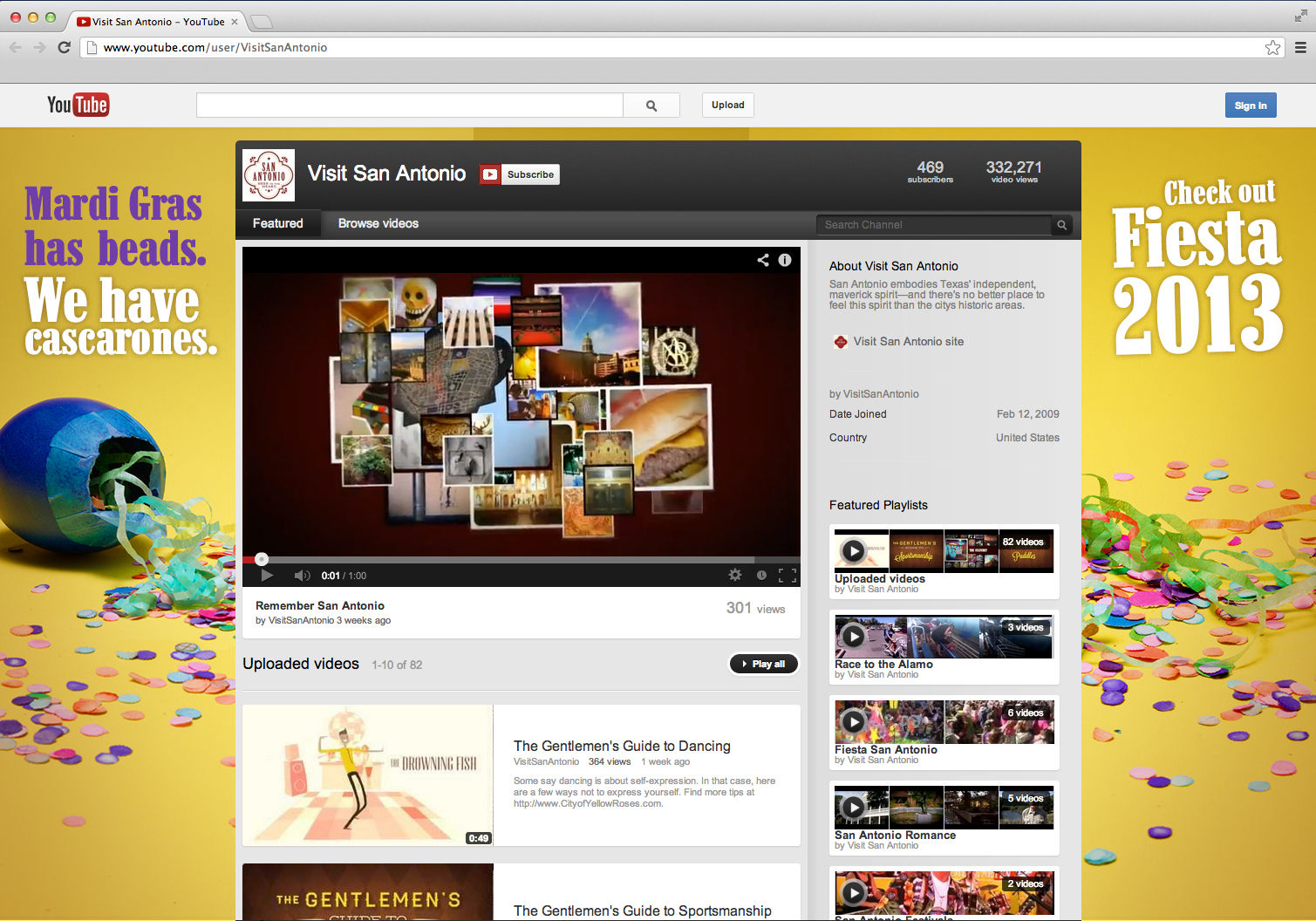Image resolution: width=1316 pixels, height=921 pixels.
Task: Click the Fiesta San Antonio playlist title
Action: pyautogui.click(x=886, y=750)
